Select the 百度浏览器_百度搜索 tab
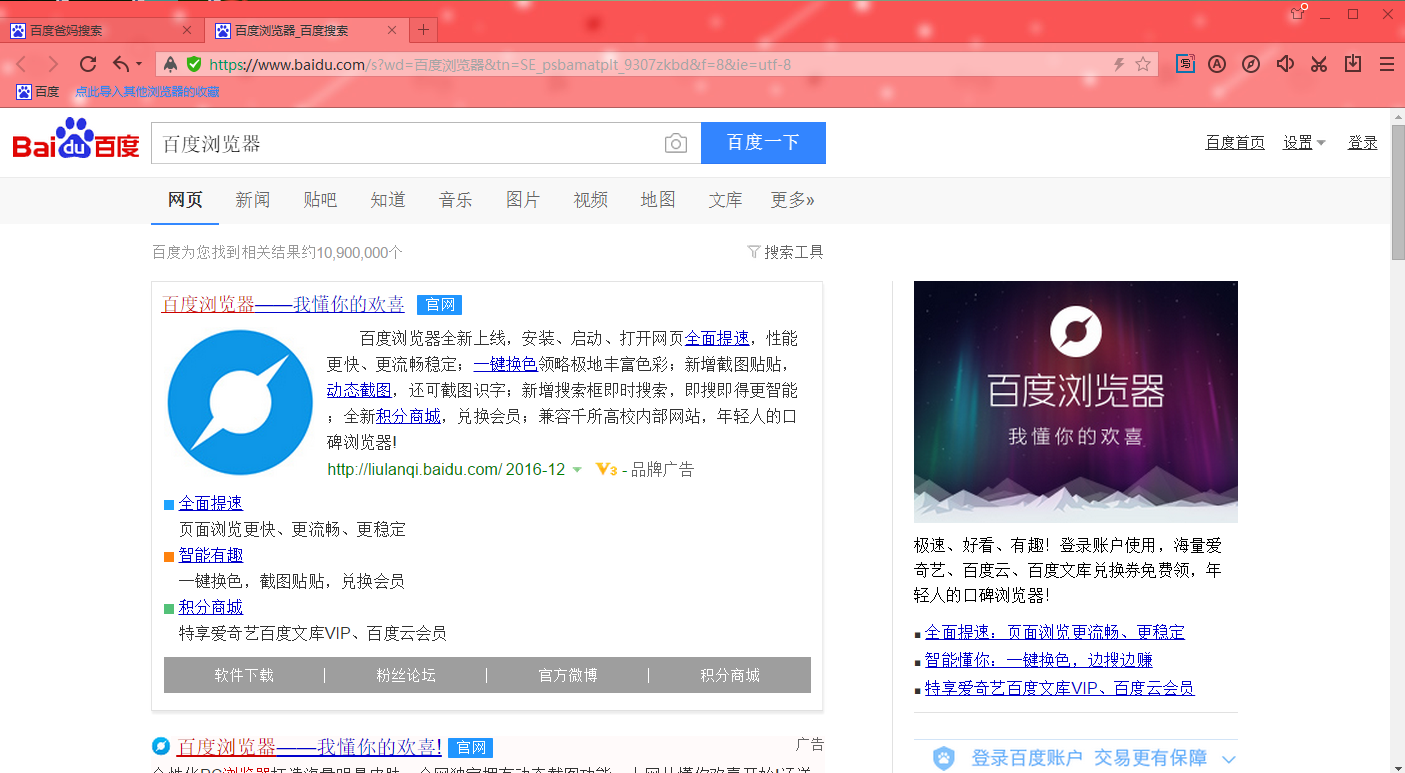This screenshot has width=1405, height=773. (x=307, y=31)
